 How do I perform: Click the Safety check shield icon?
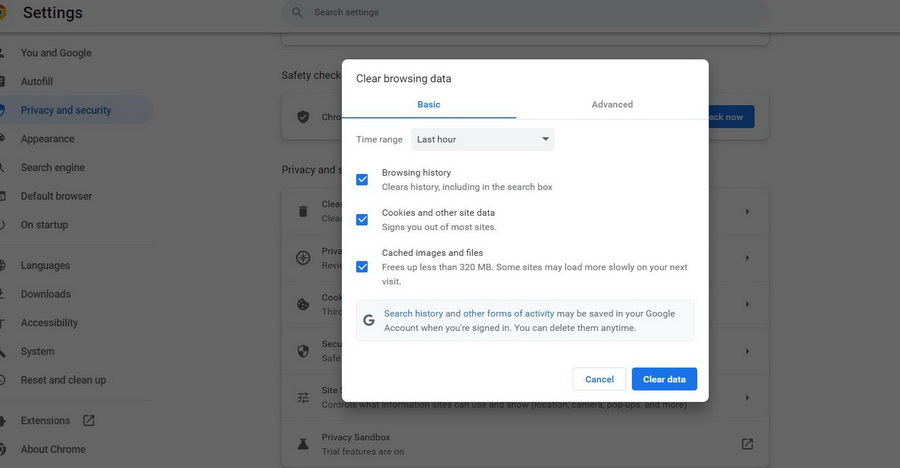[x=303, y=117]
